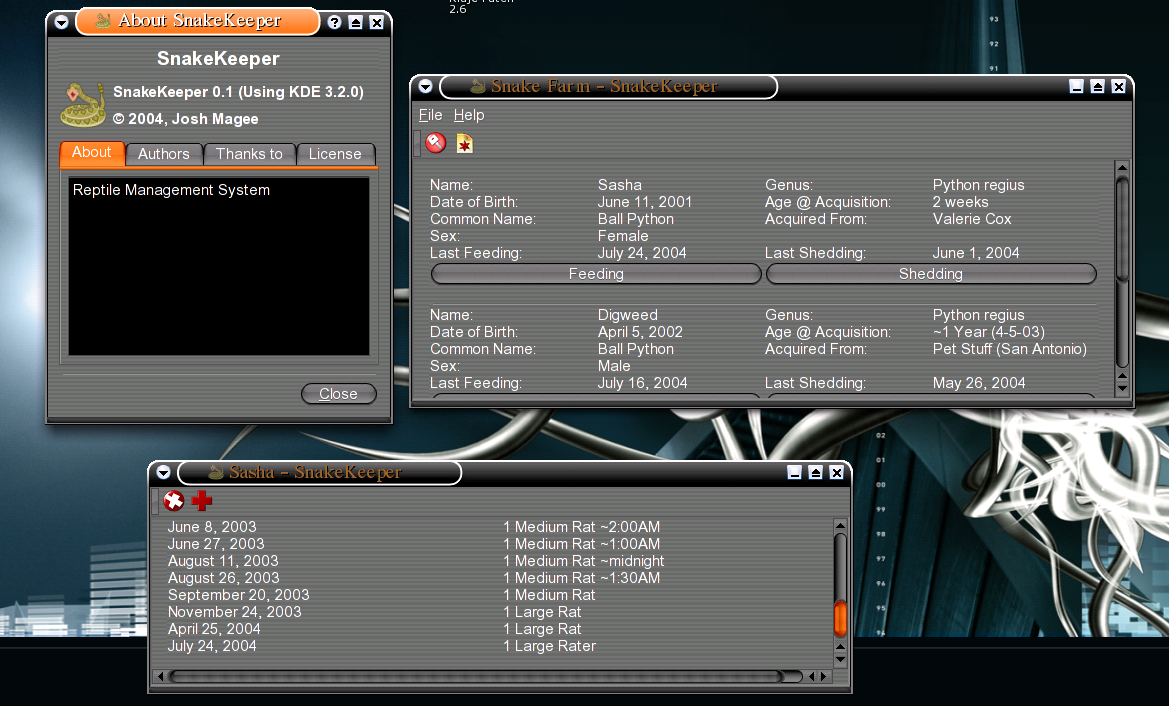Click question mark help icon in About titlebar
Viewport: 1169px width, 706px height.
pyautogui.click(x=335, y=22)
